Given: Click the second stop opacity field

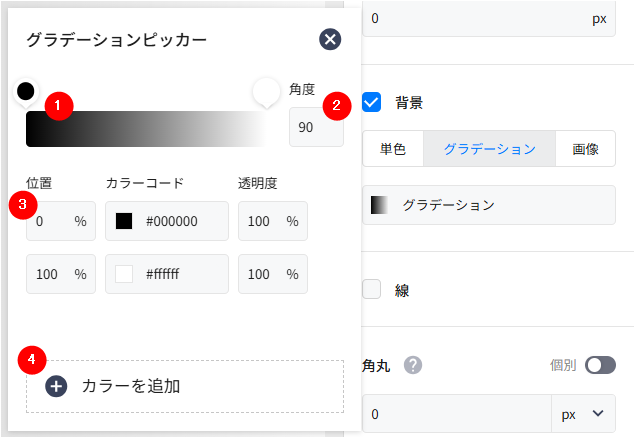Looking at the screenshot, I should click(261, 274).
